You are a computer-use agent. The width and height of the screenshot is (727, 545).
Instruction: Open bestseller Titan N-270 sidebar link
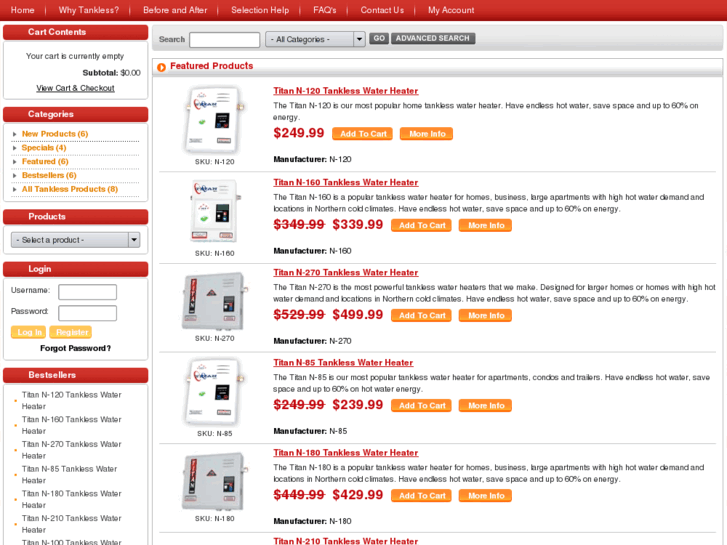point(71,450)
